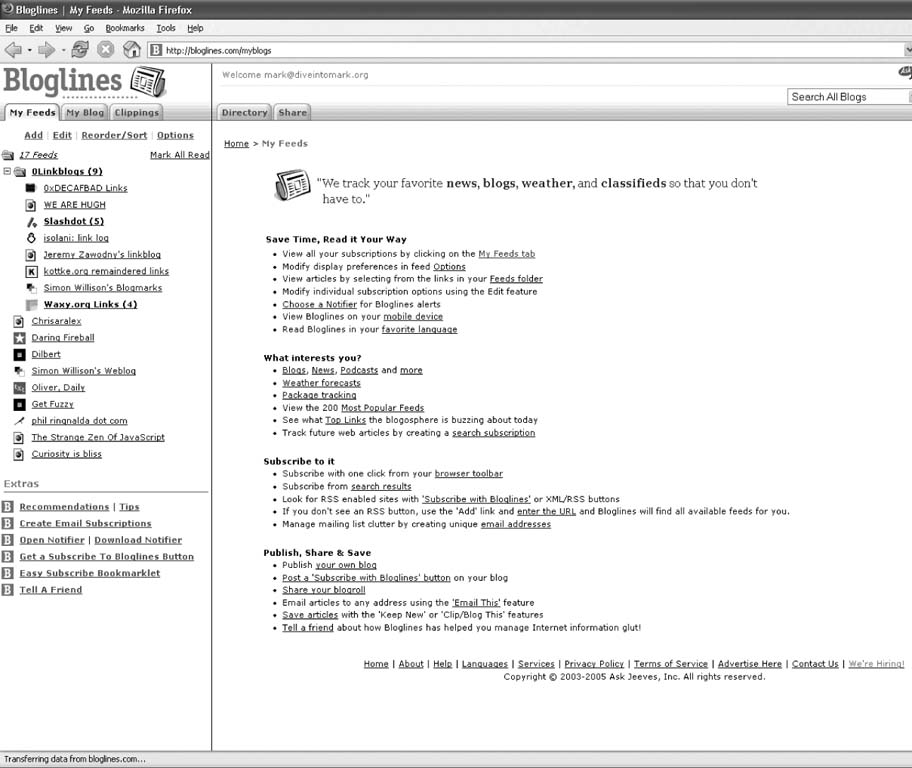Click the Weather forecasts link

click(321, 383)
